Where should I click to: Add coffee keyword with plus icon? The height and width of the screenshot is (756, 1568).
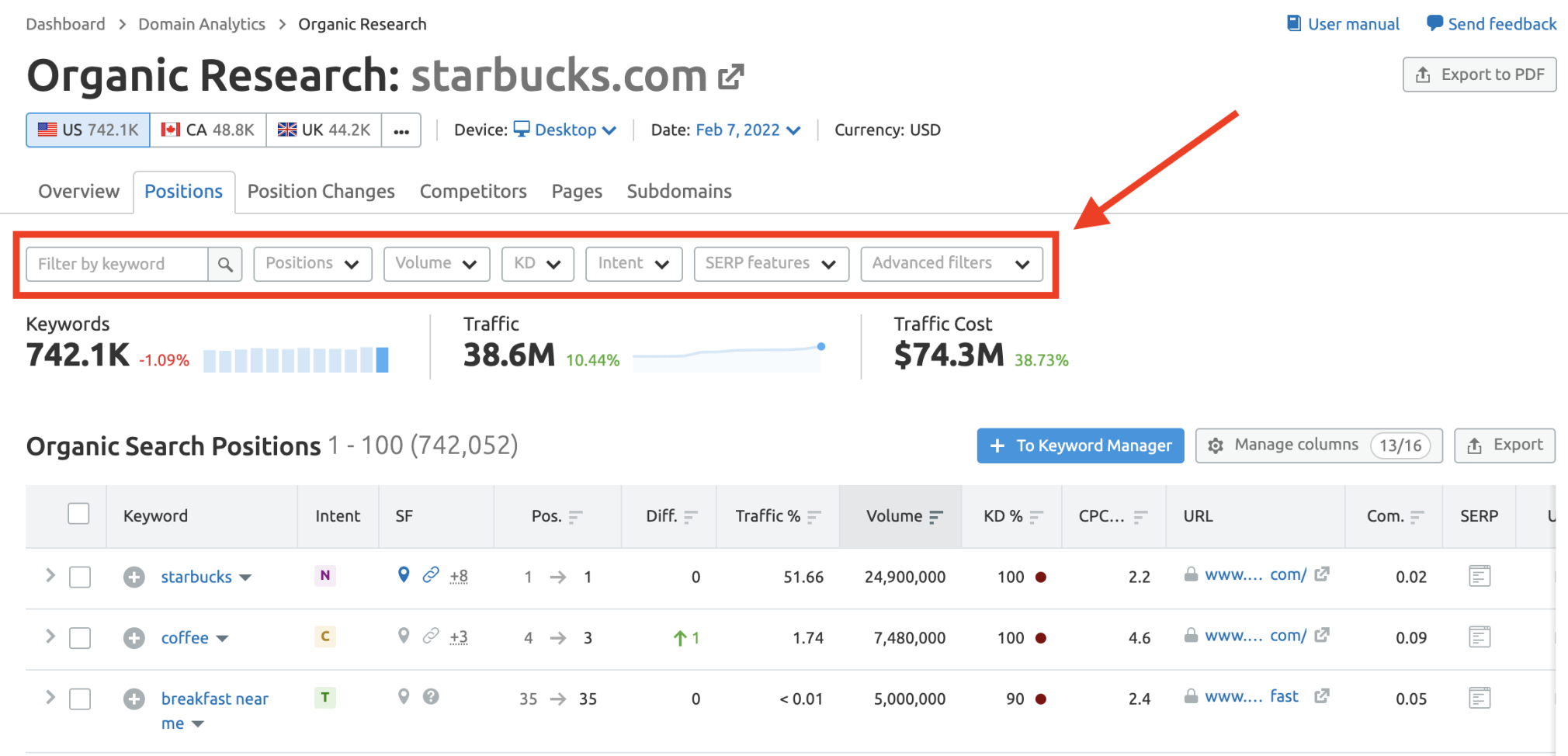click(x=134, y=638)
